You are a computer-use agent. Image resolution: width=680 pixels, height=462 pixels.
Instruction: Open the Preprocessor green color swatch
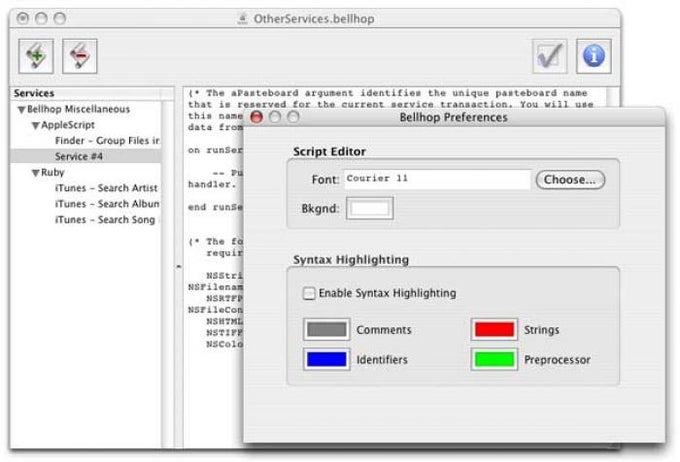coord(494,359)
